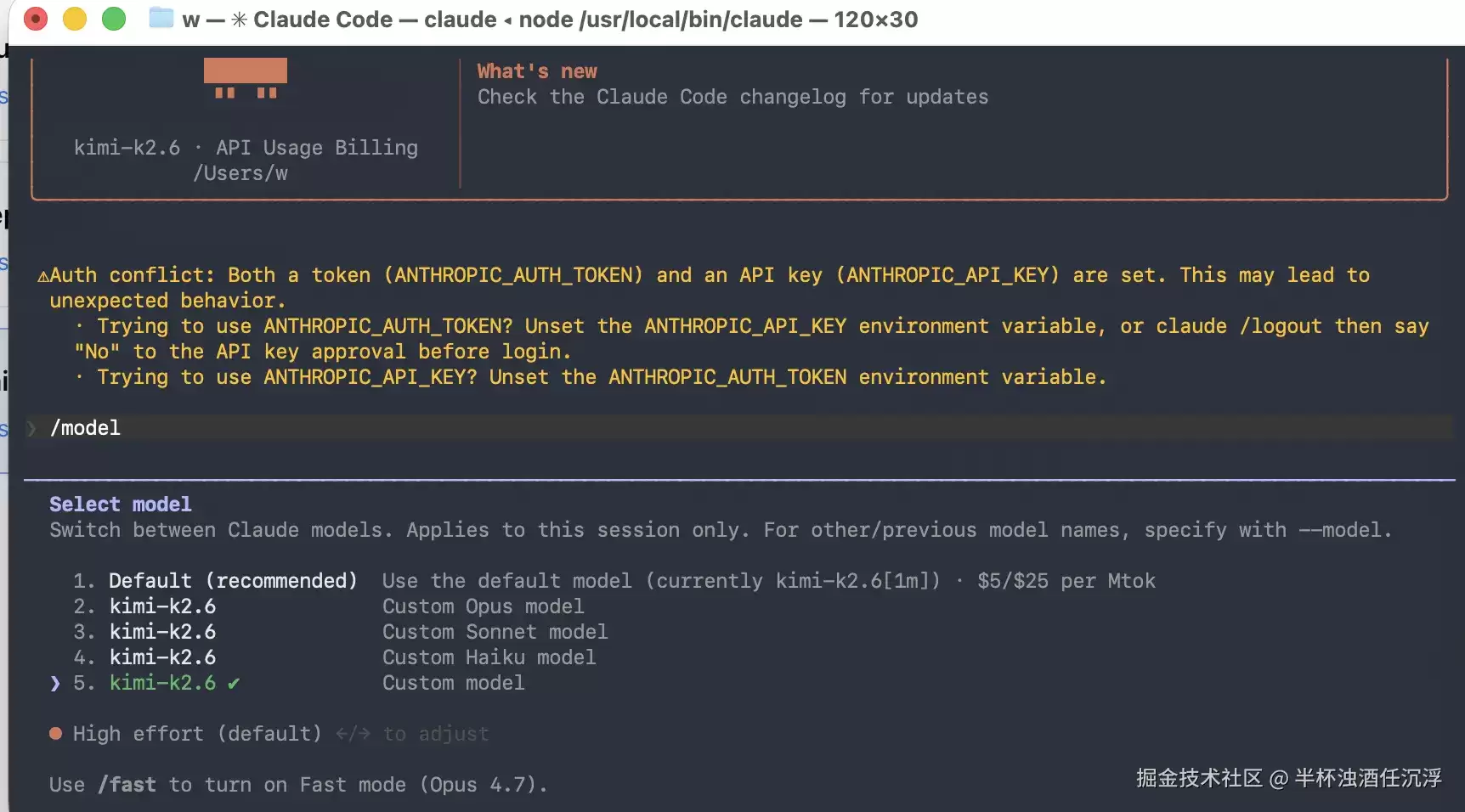1465x812 pixels.
Task: Click the effort adjust arrows hint
Action: [353, 734]
